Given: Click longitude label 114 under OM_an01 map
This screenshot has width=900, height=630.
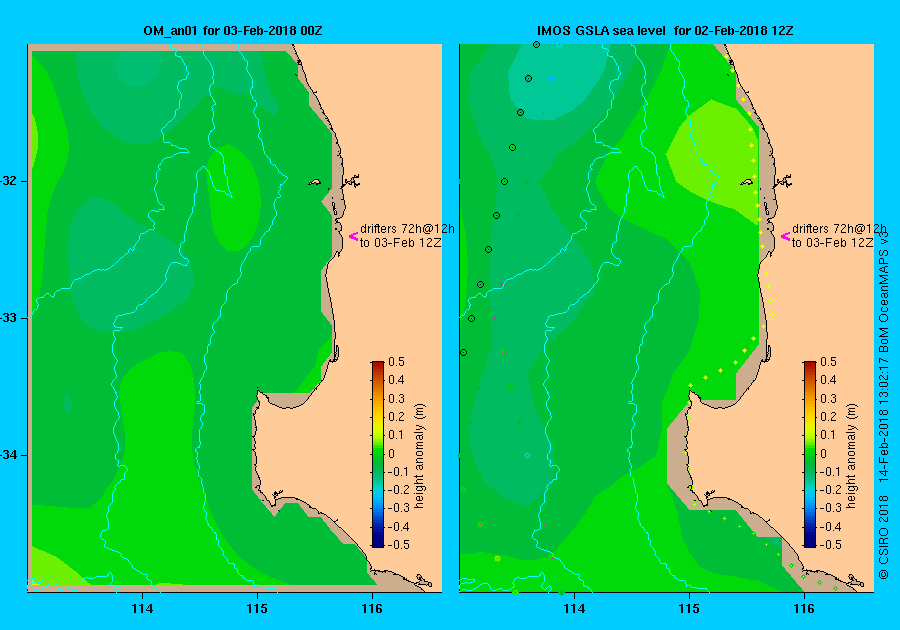Looking at the screenshot, I should tap(142, 609).
